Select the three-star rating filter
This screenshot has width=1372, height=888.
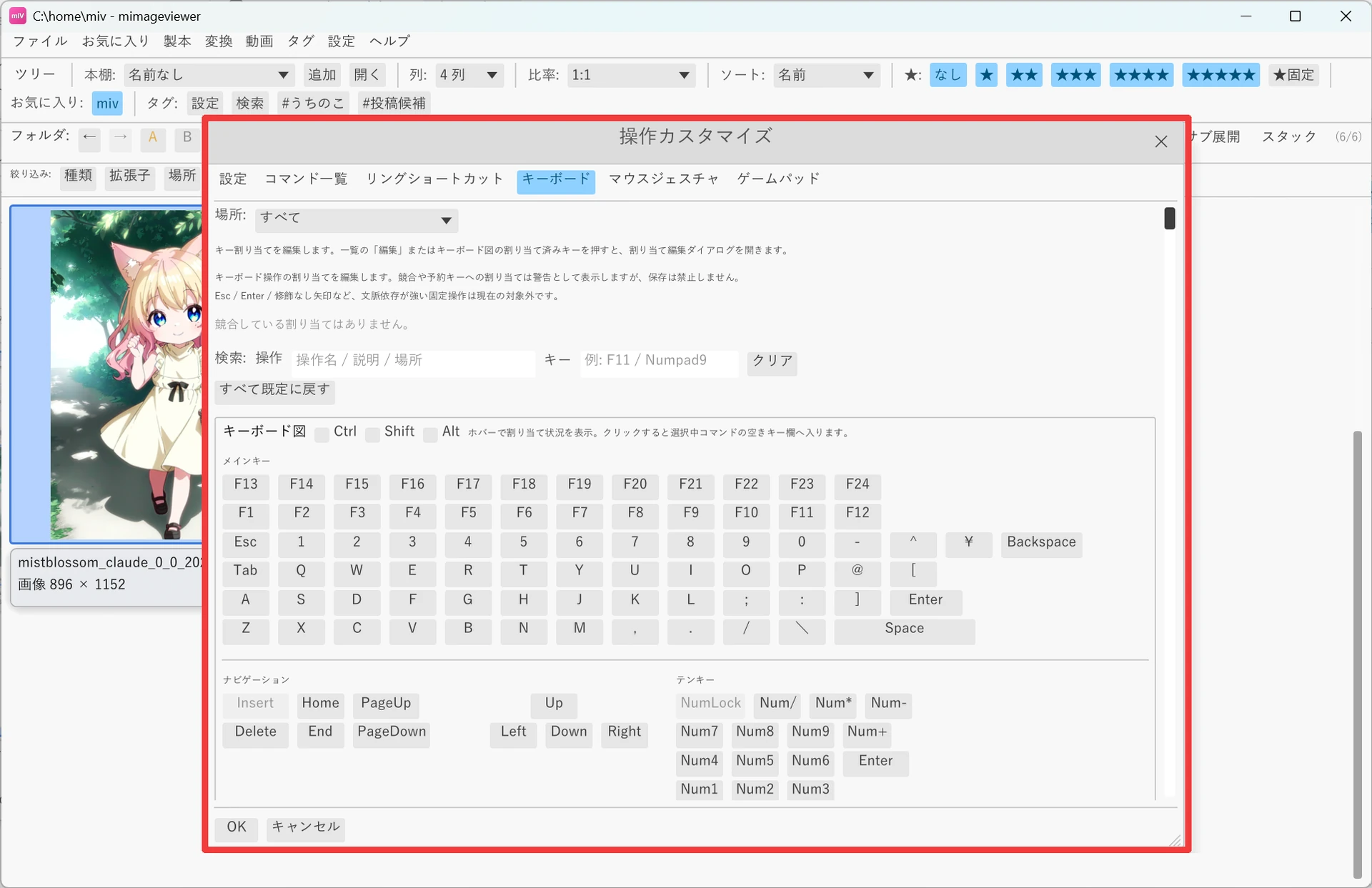pos(1075,75)
